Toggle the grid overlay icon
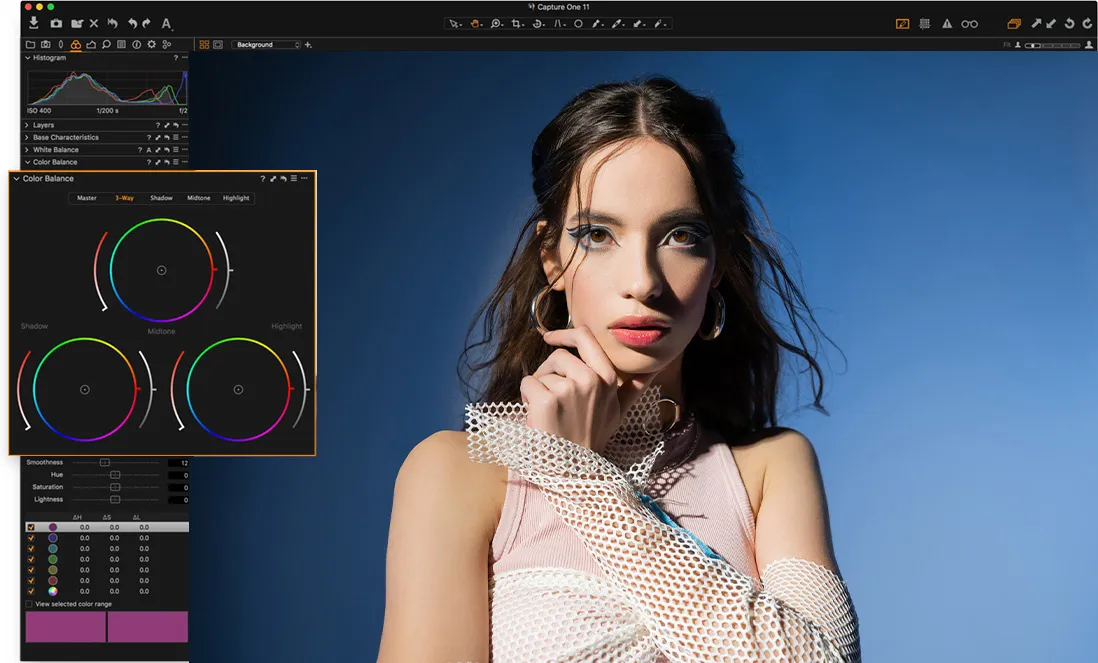1098x663 pixels. pyautogui.click(x=925, y=23)
